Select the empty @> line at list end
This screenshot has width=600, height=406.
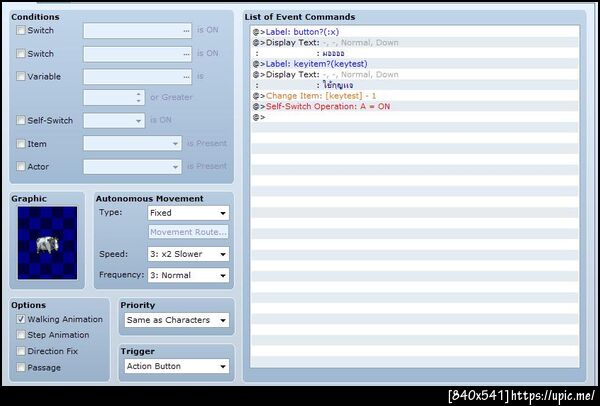tap(414, 117)
